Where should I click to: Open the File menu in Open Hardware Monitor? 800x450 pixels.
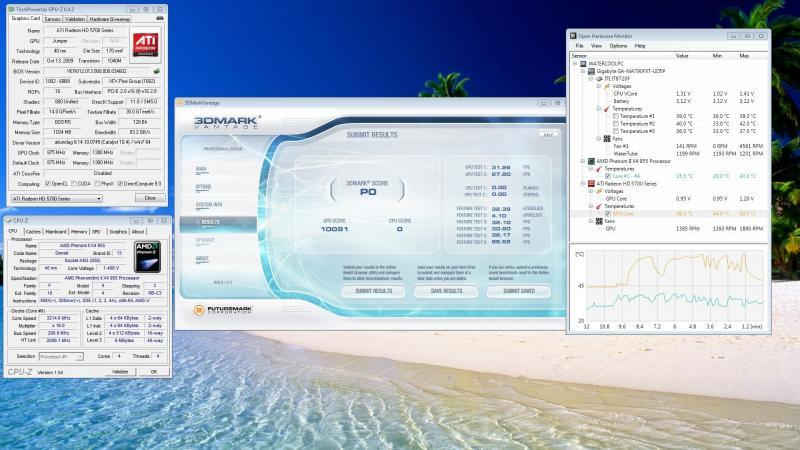(580, 46)
